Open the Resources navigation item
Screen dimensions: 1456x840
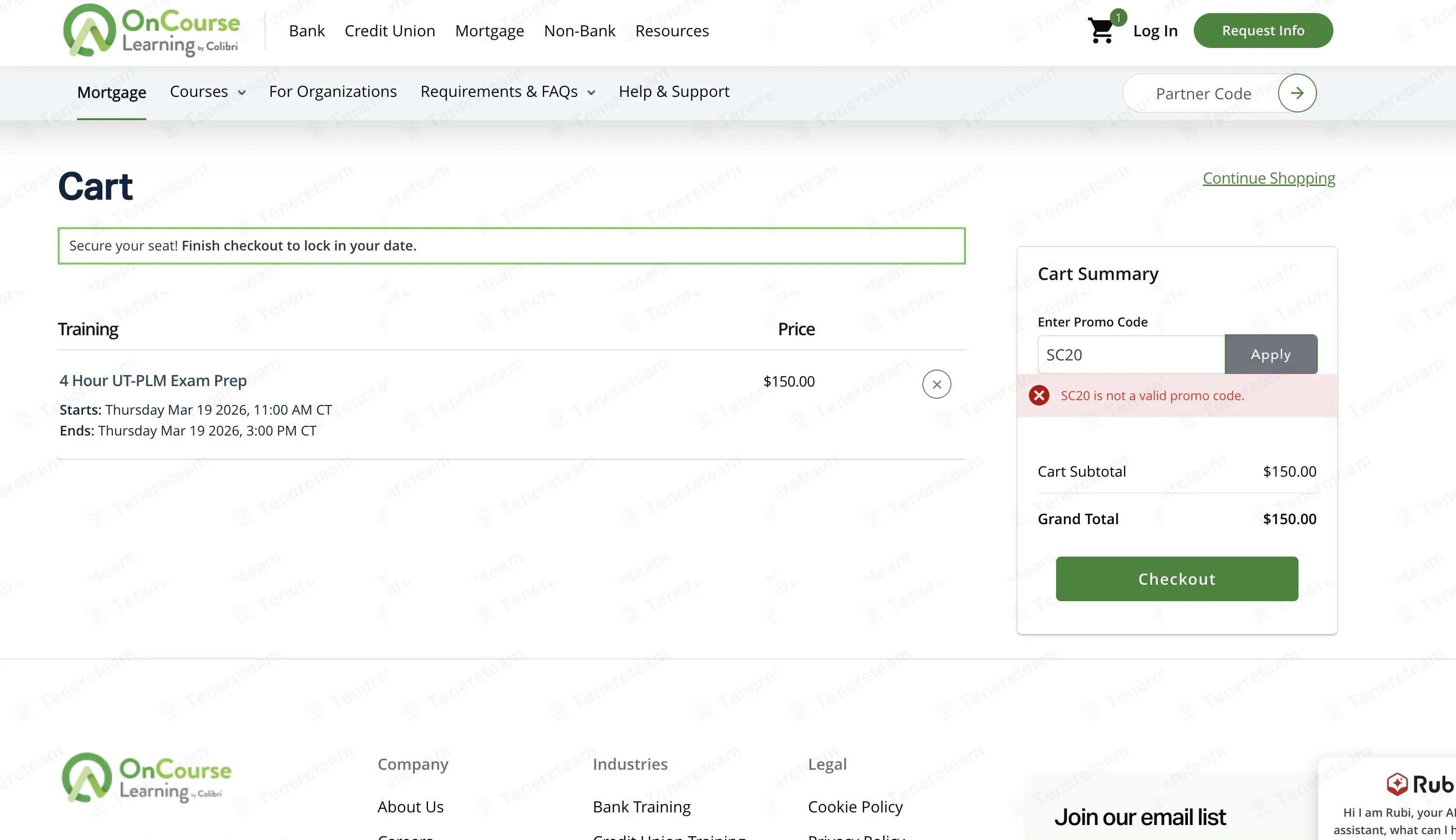(x=672, y=31)
